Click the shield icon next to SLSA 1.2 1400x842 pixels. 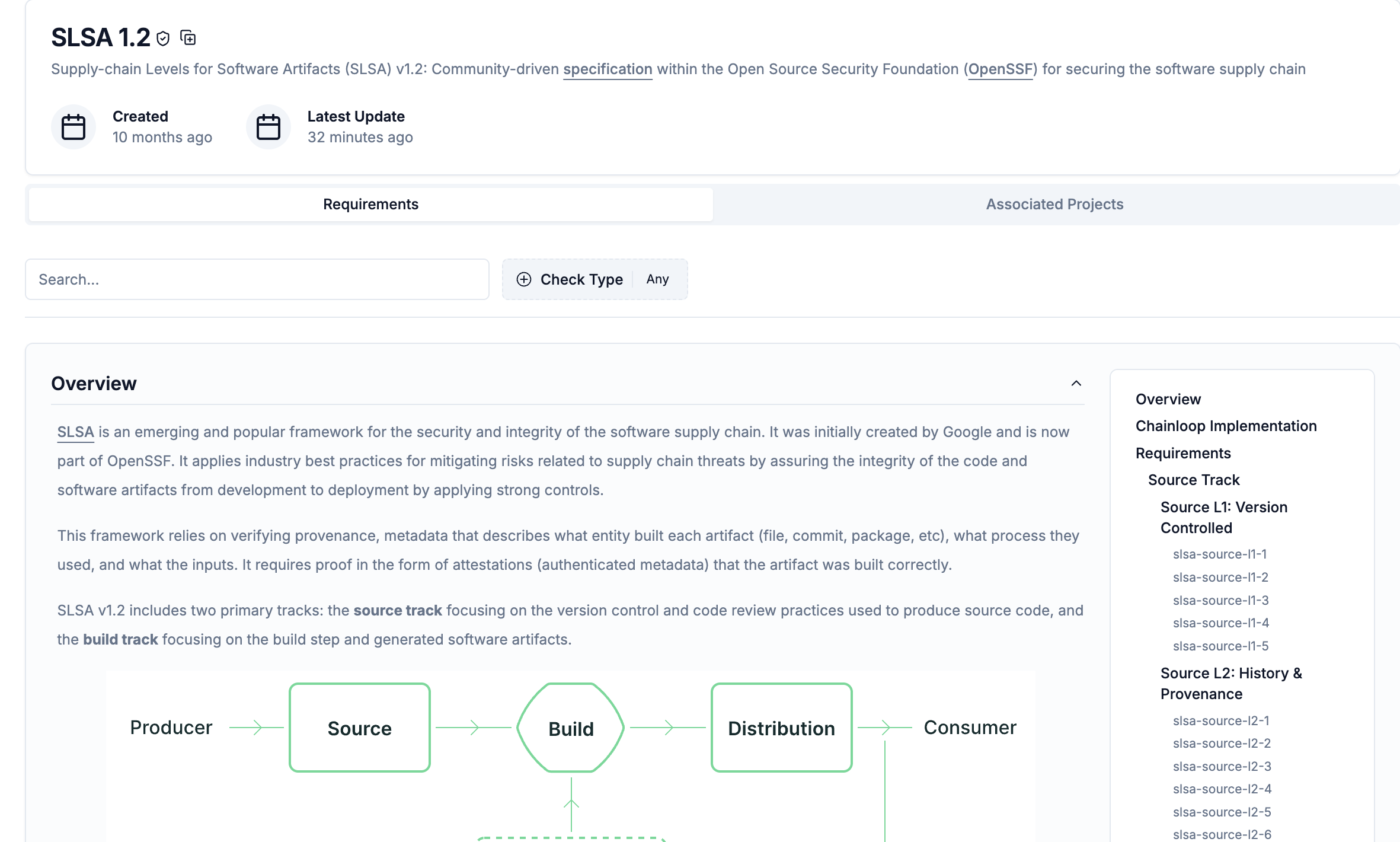(163, 39)
